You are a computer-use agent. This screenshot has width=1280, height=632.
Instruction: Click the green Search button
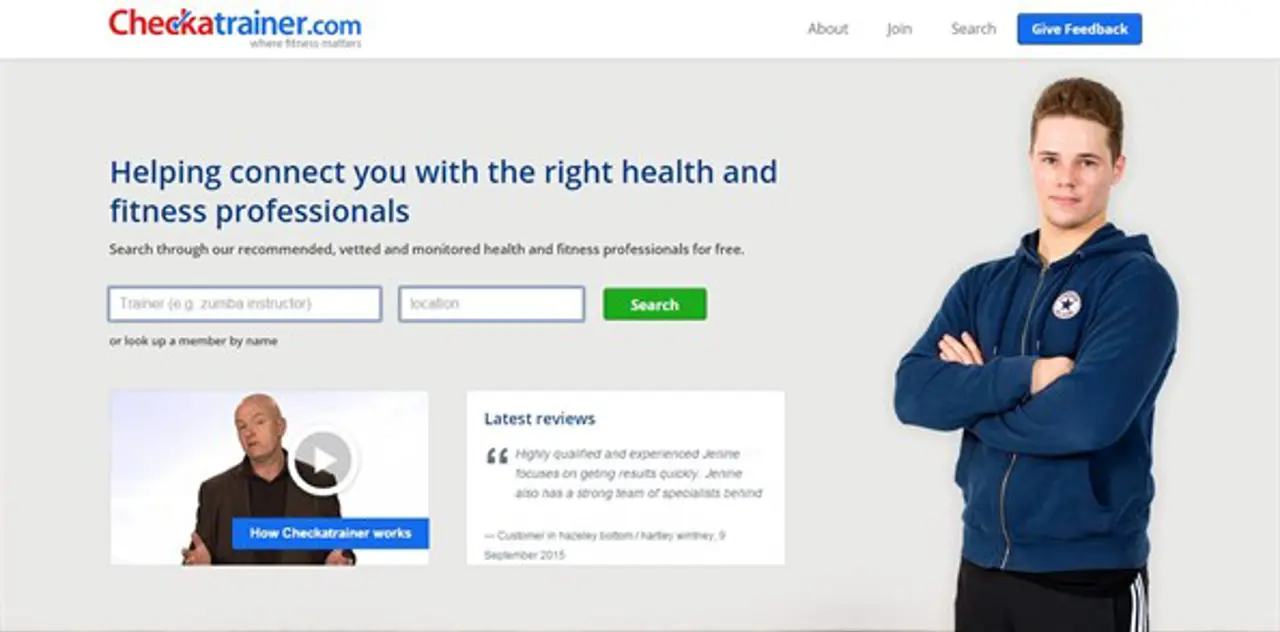point(654,305)
